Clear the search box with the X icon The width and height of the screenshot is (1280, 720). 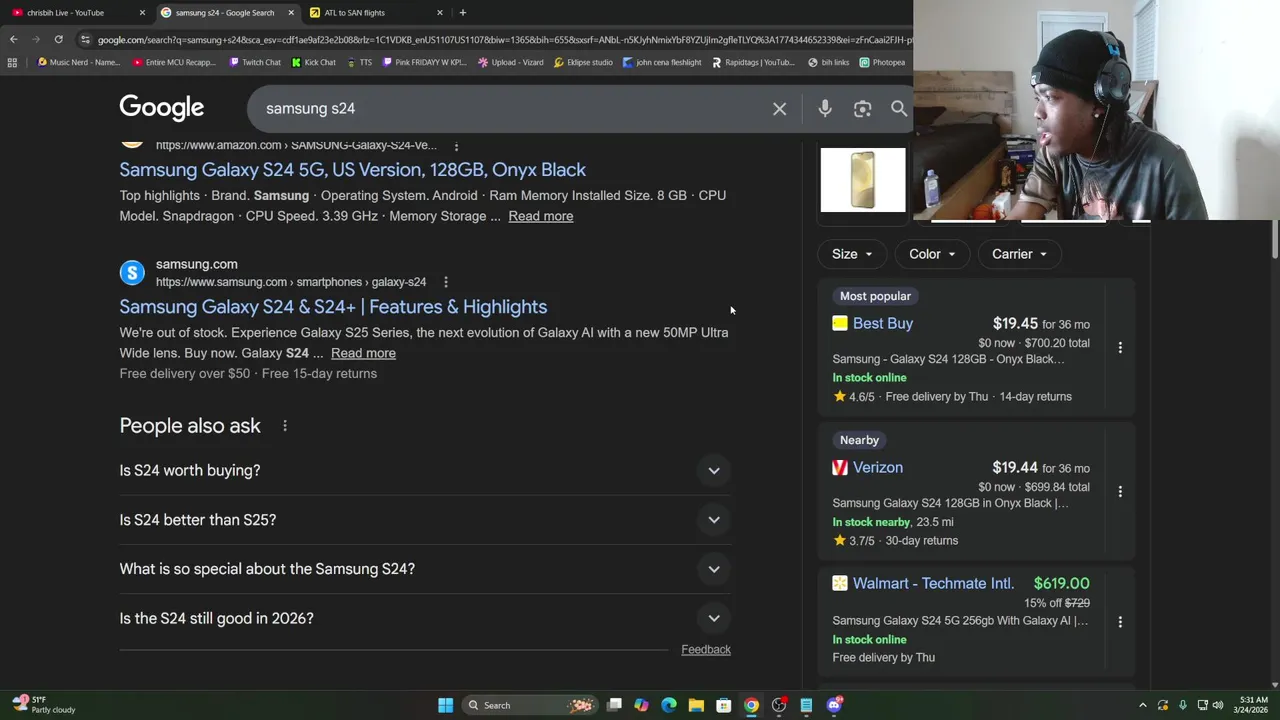pyautogui.click(x=779, y=108)
